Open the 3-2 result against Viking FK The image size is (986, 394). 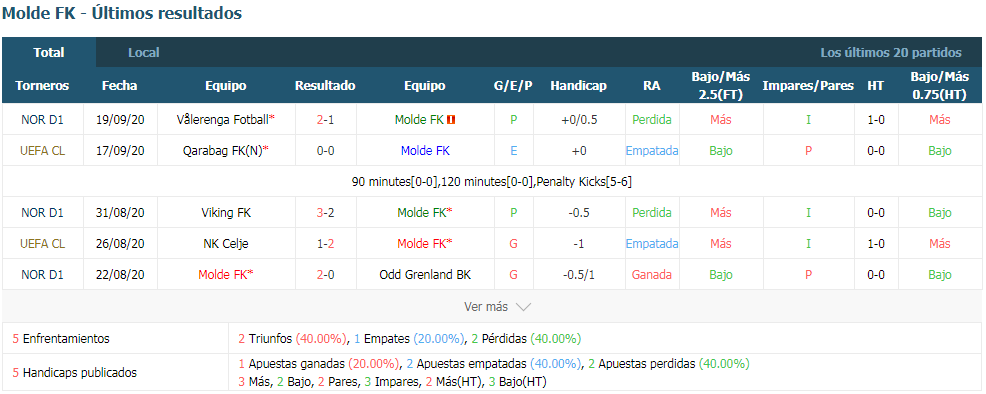(x=325, y=213)
